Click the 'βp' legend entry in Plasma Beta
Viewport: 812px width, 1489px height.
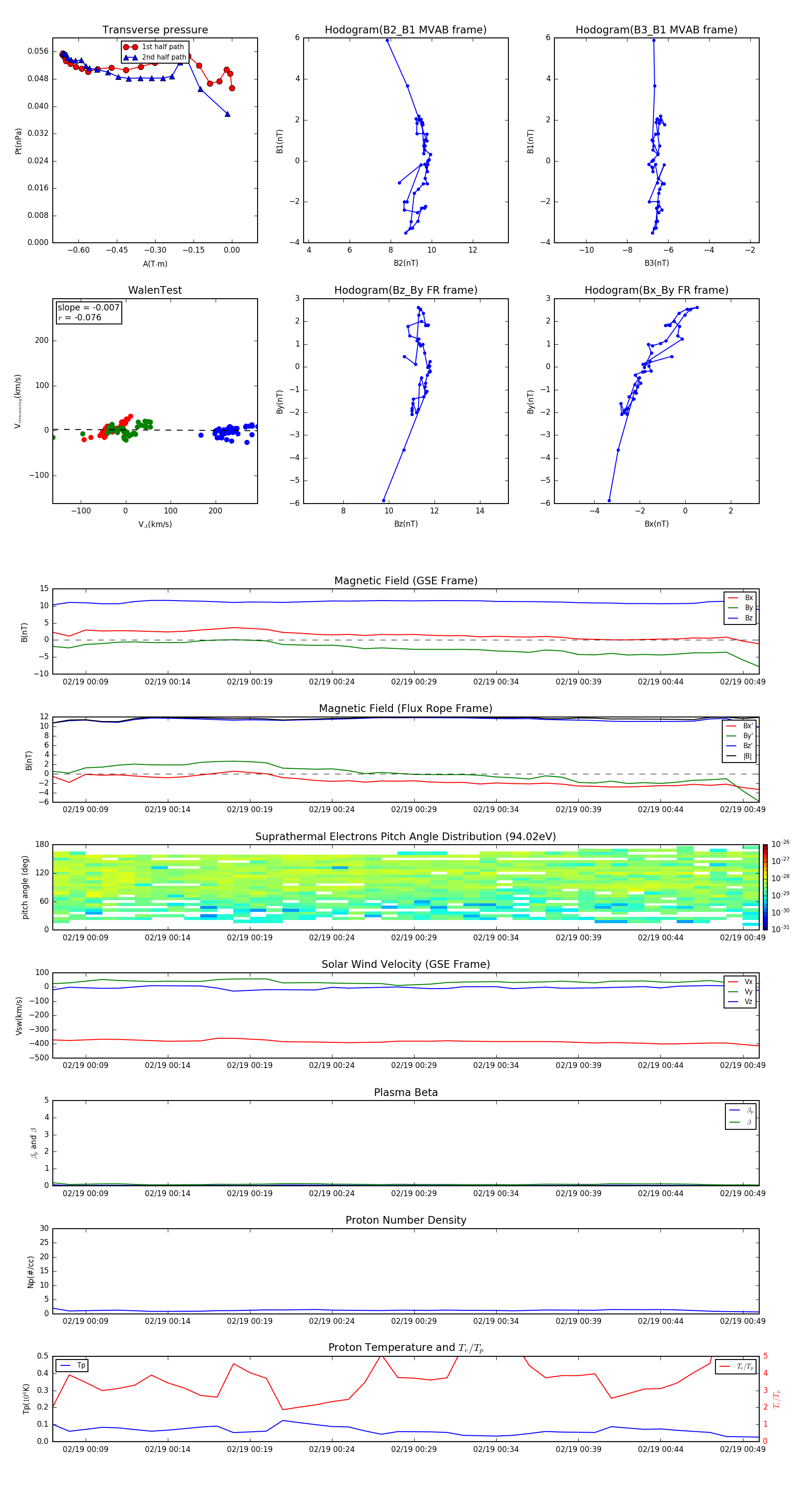pos(741,1110)
